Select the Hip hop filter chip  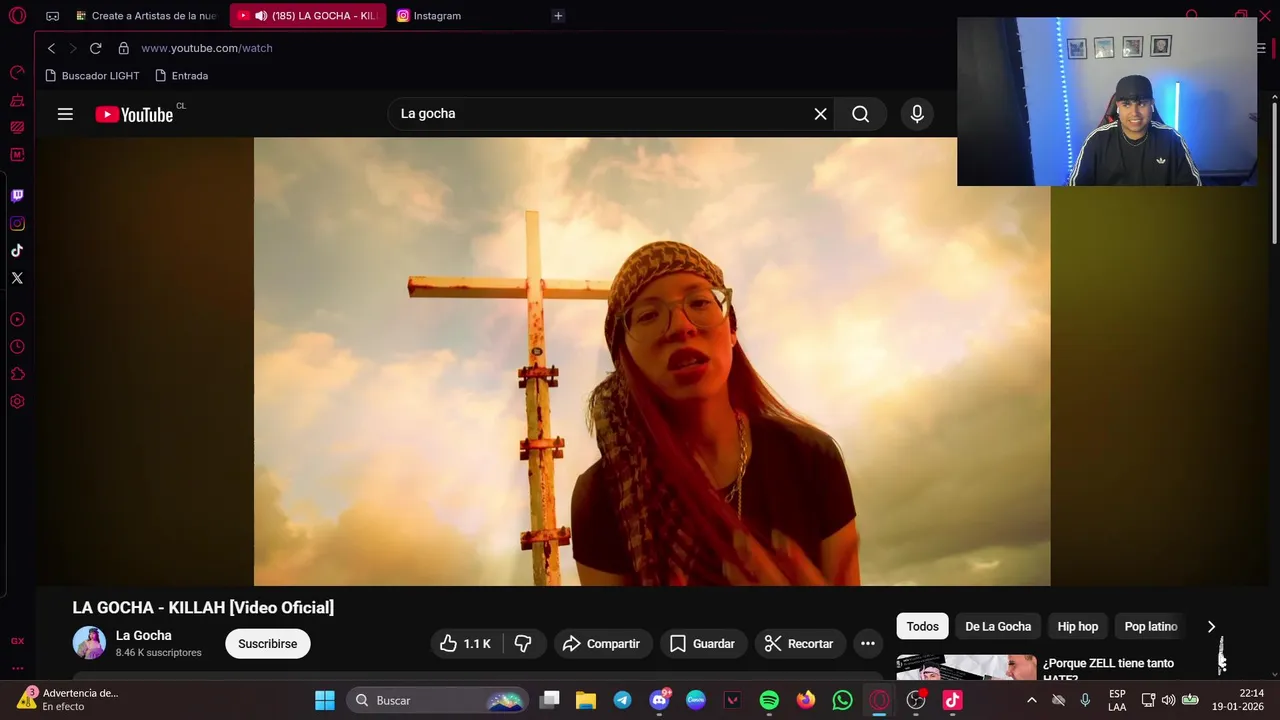(1078, 627)
